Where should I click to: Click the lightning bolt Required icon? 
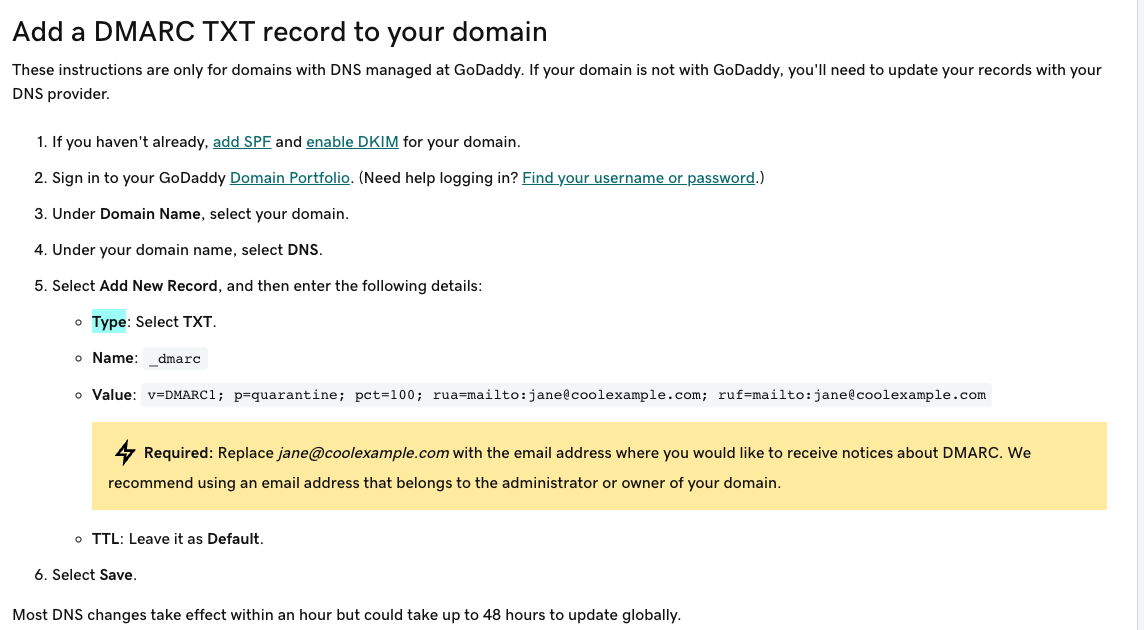[125, 453]
